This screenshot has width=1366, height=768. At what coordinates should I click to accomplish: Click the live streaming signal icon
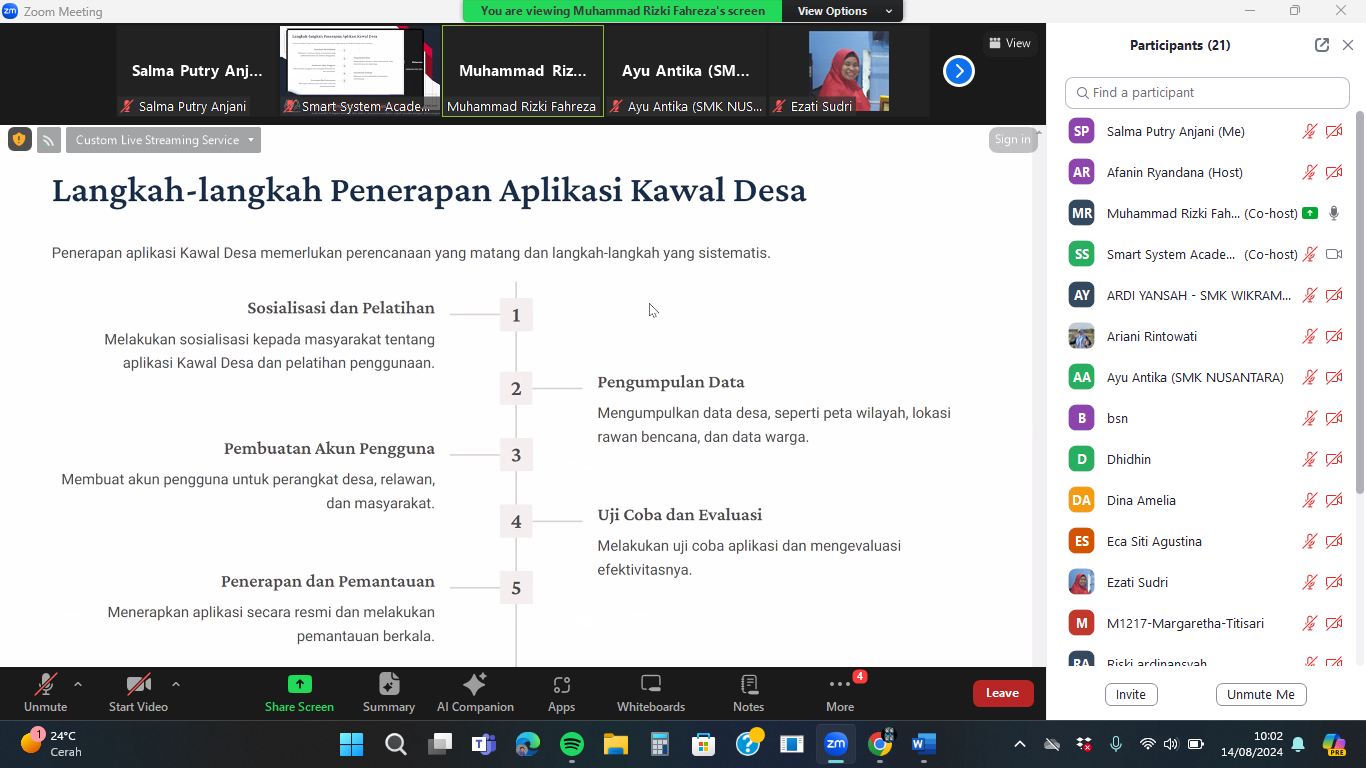49,140
